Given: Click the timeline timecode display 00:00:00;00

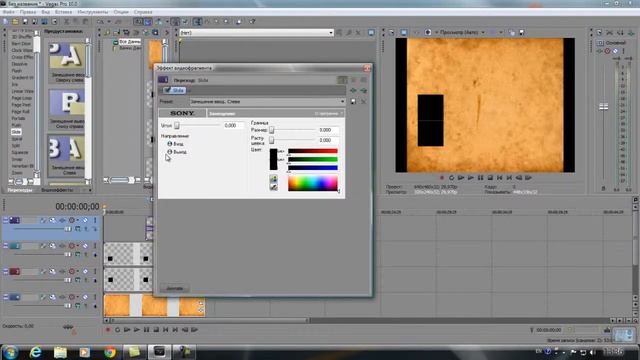Looking at the screenshot, I should pos(77,207).
